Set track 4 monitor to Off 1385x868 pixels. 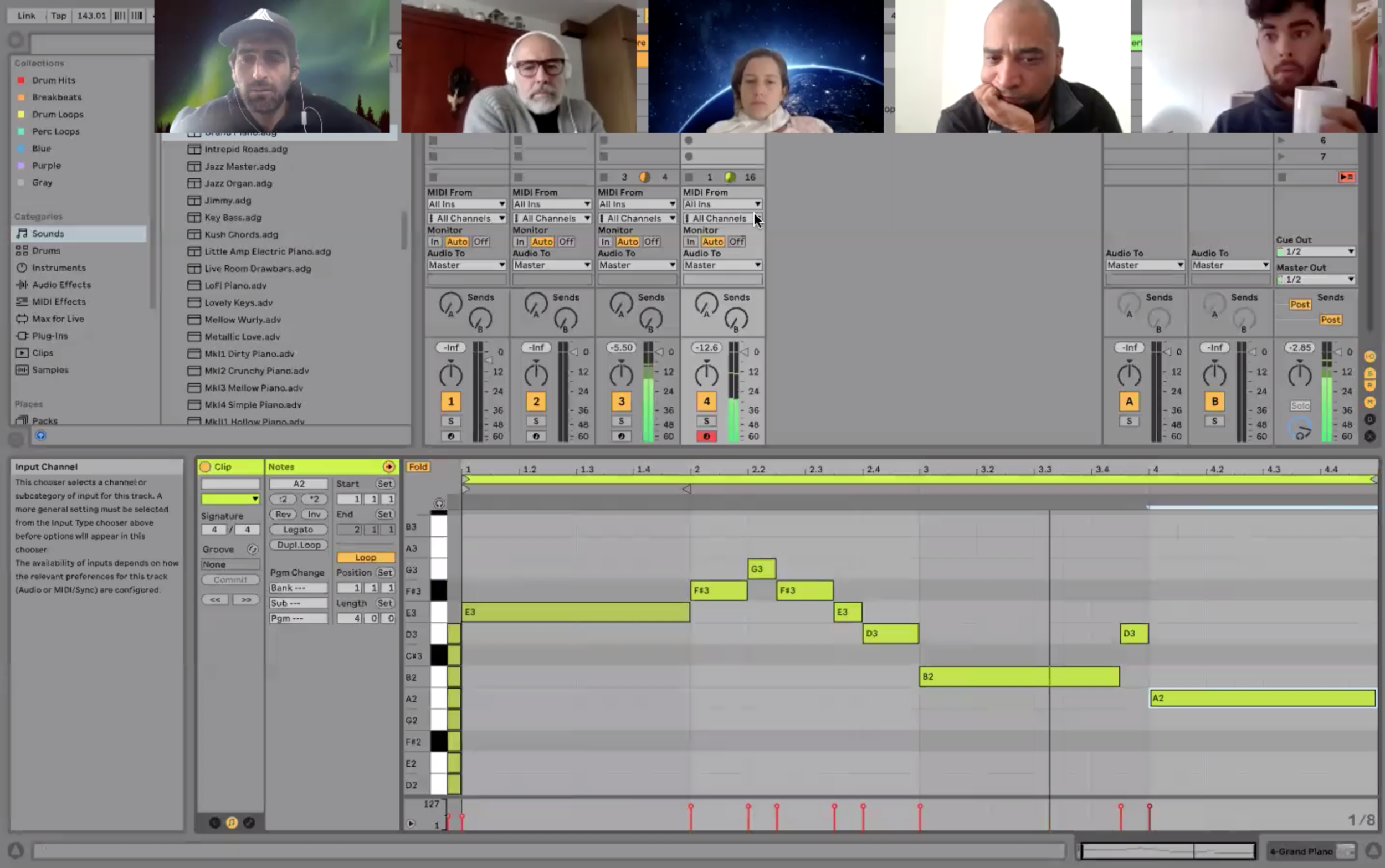click(x=737, y=242)
